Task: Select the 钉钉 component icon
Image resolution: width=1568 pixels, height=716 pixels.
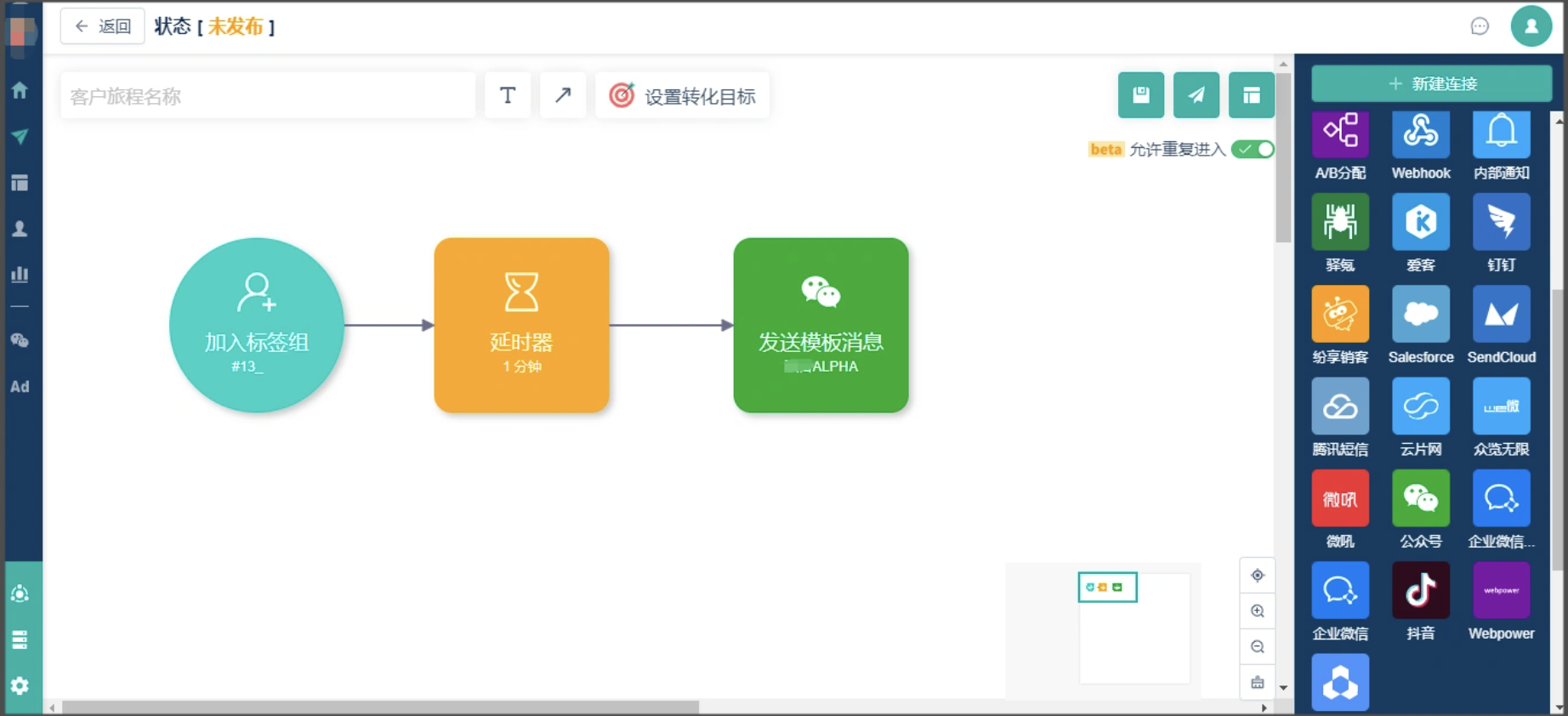Action: [1502, 222]
